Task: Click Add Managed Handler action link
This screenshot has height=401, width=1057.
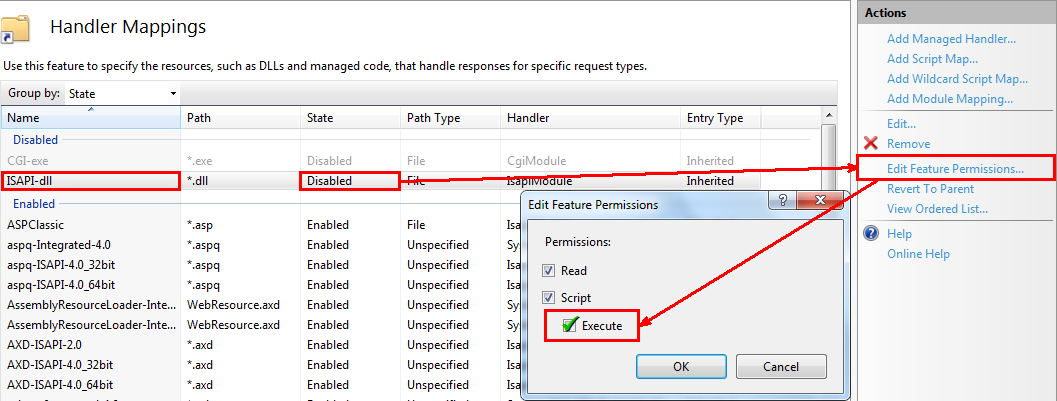Action: pyautogui.click(x=951, y=39)
